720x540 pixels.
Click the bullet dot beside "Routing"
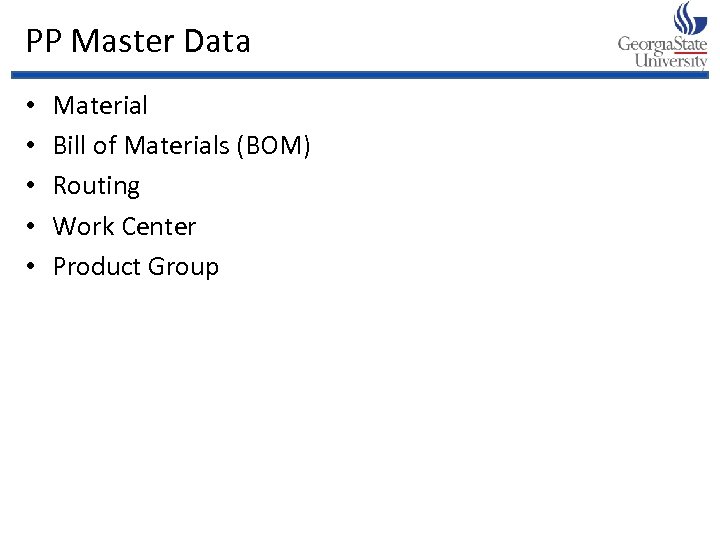(x=32, y=187)
